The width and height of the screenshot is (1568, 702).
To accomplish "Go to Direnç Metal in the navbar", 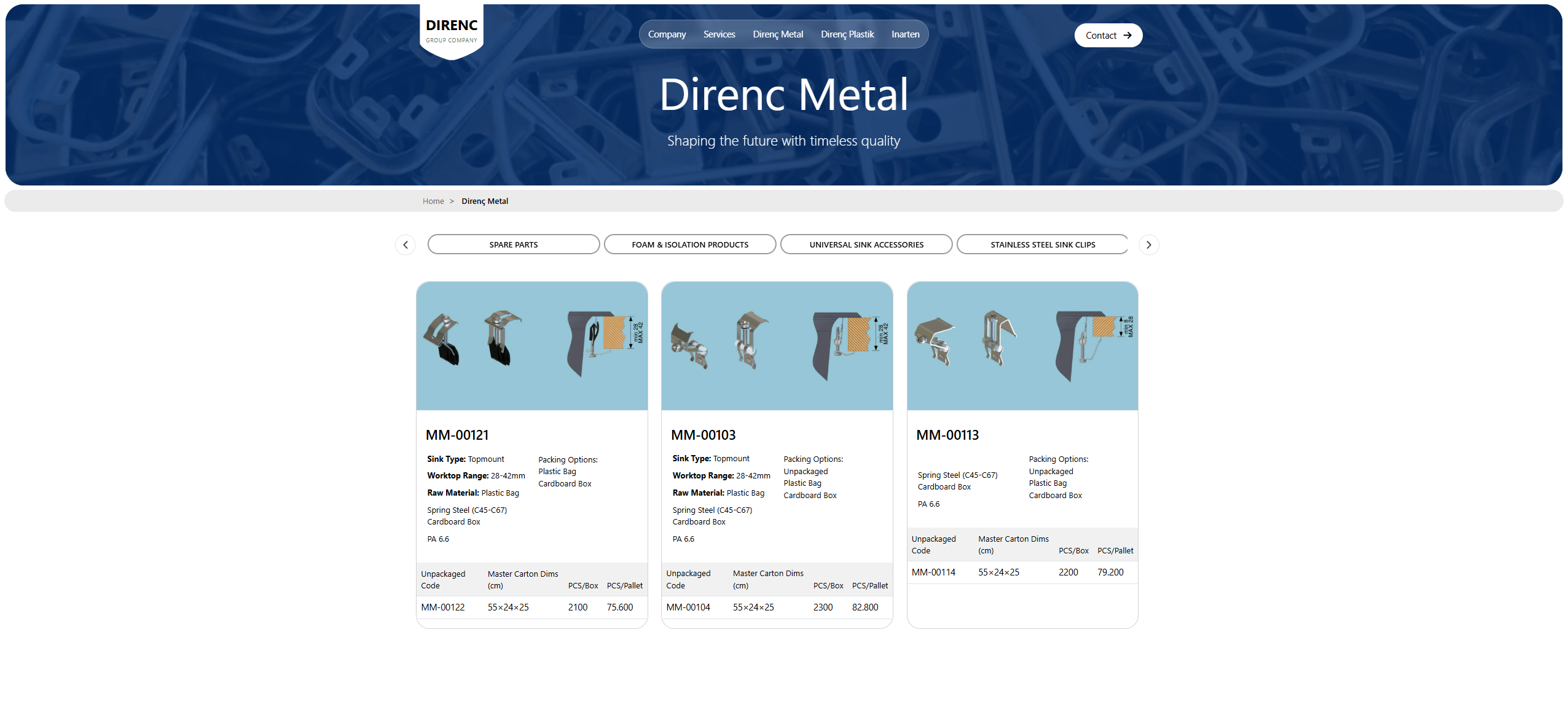I will pyautogui.click(x=778, y=34).
